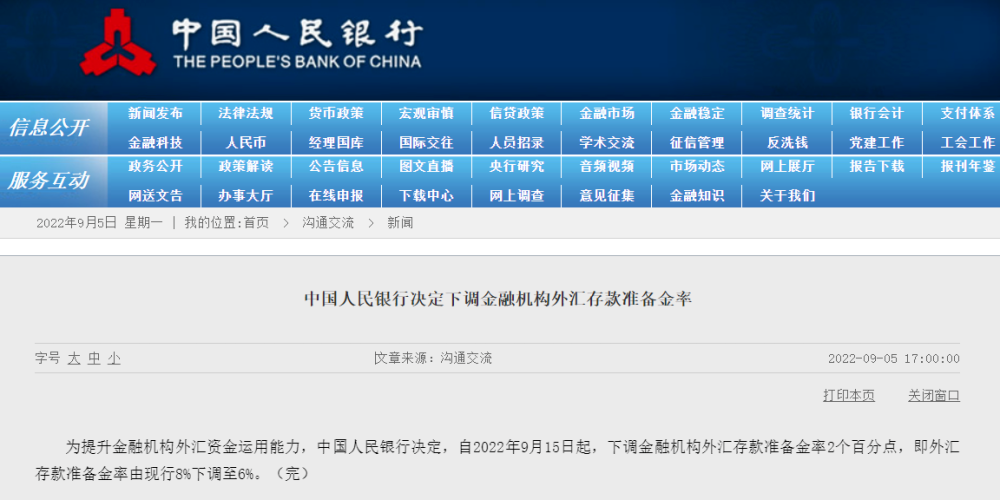Select large font size 大

74,358
